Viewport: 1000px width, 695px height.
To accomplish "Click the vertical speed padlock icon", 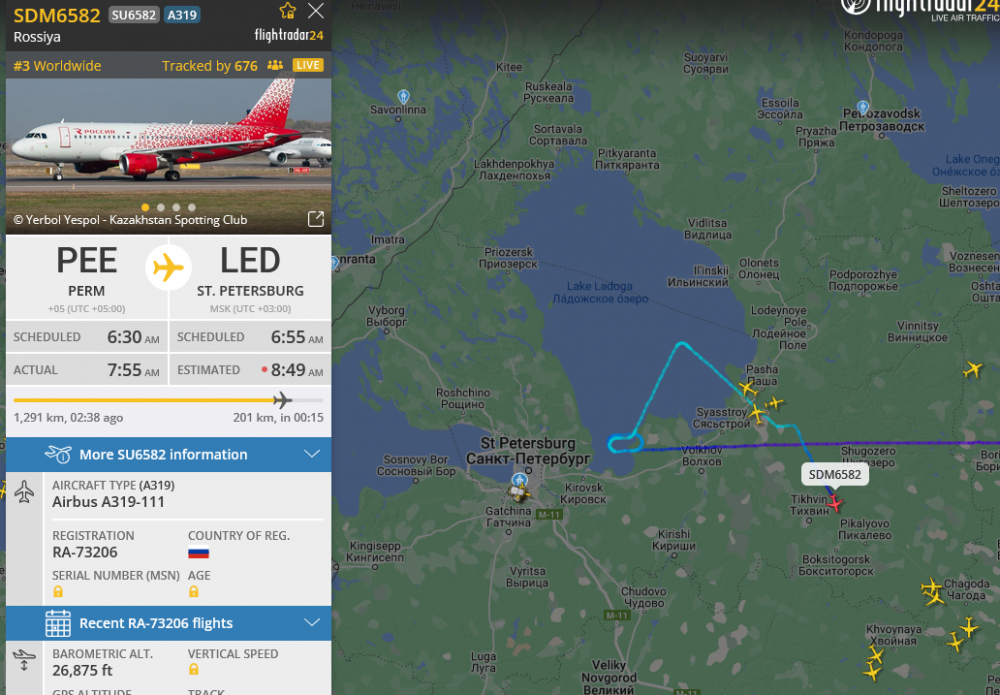I will (x=194, y=669).
